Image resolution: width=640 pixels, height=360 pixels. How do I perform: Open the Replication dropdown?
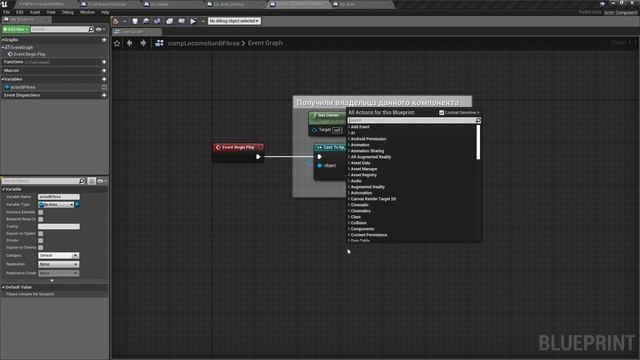click(58, 264)
